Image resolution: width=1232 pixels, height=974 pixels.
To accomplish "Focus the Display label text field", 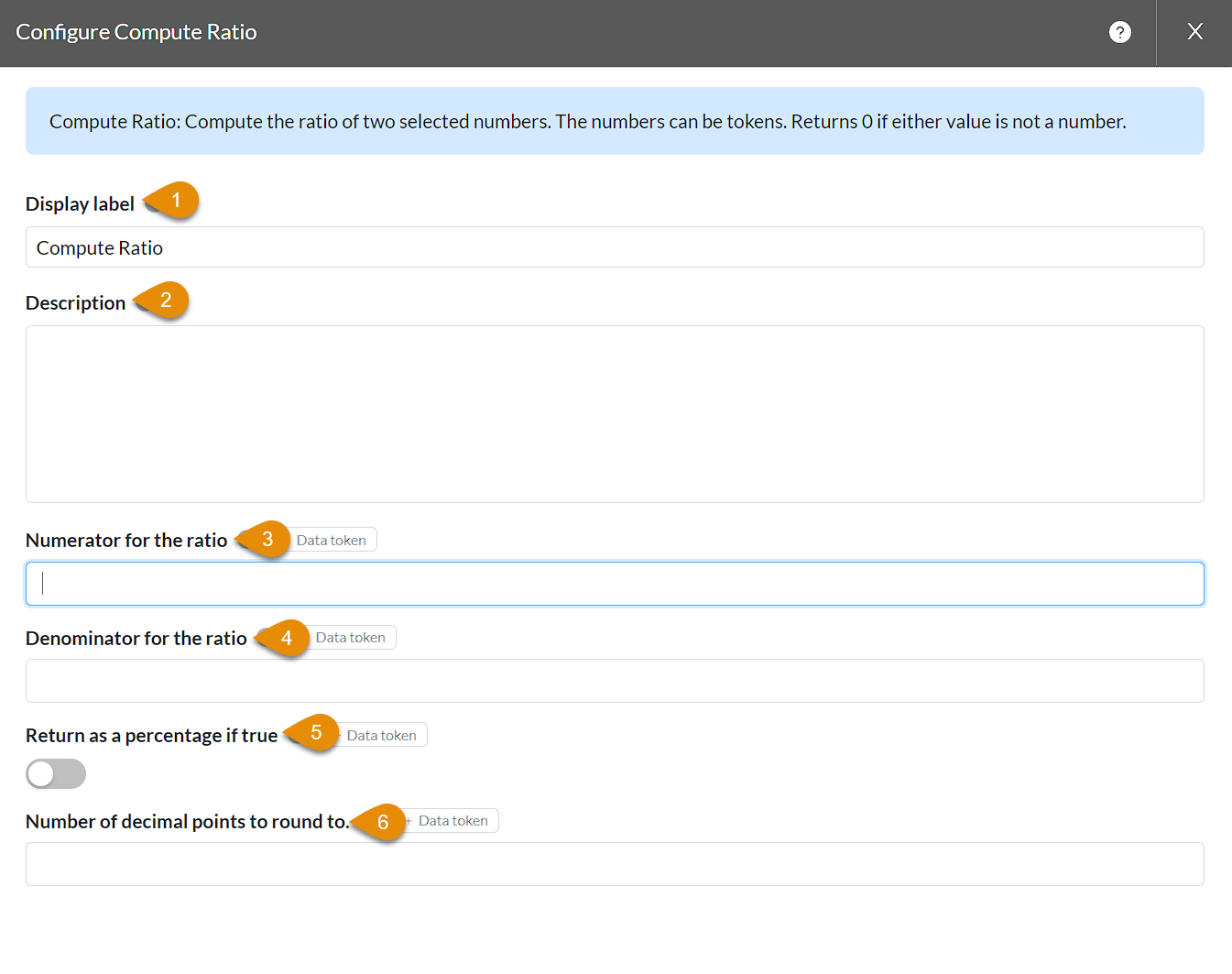I will click(x=614, y=247).
